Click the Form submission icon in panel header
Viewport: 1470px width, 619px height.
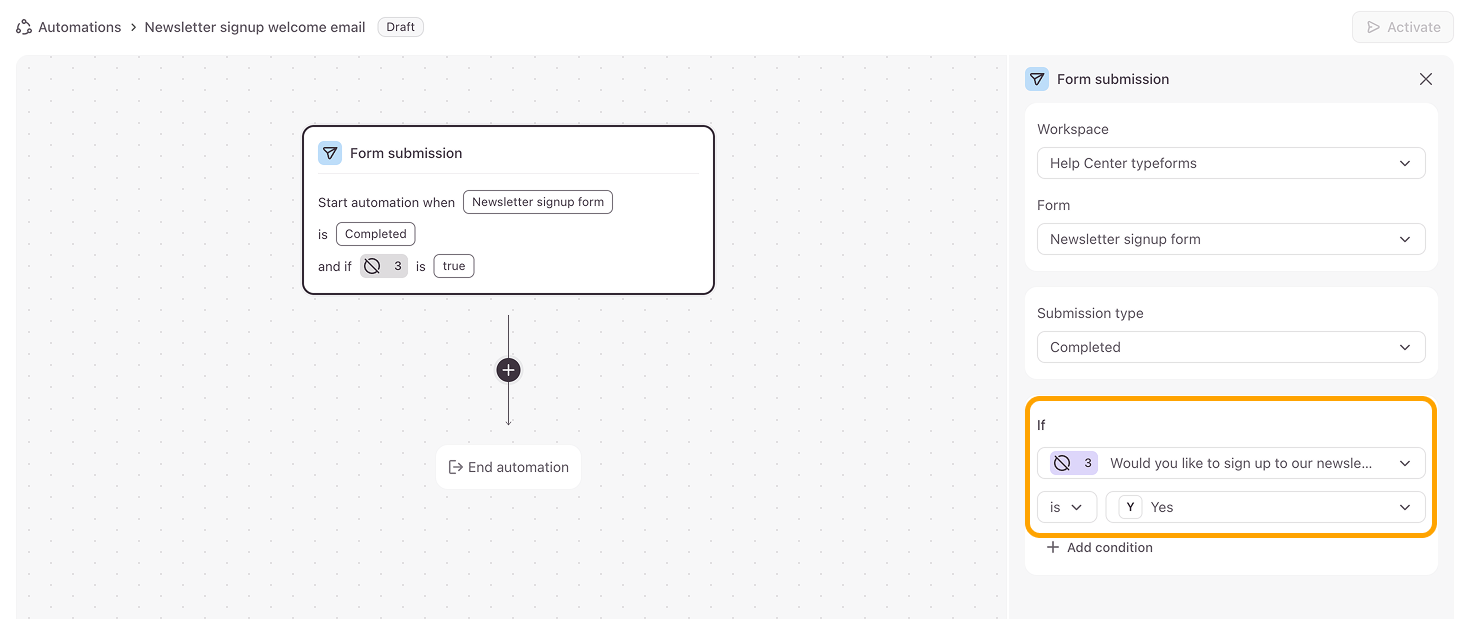[1037, 79]
